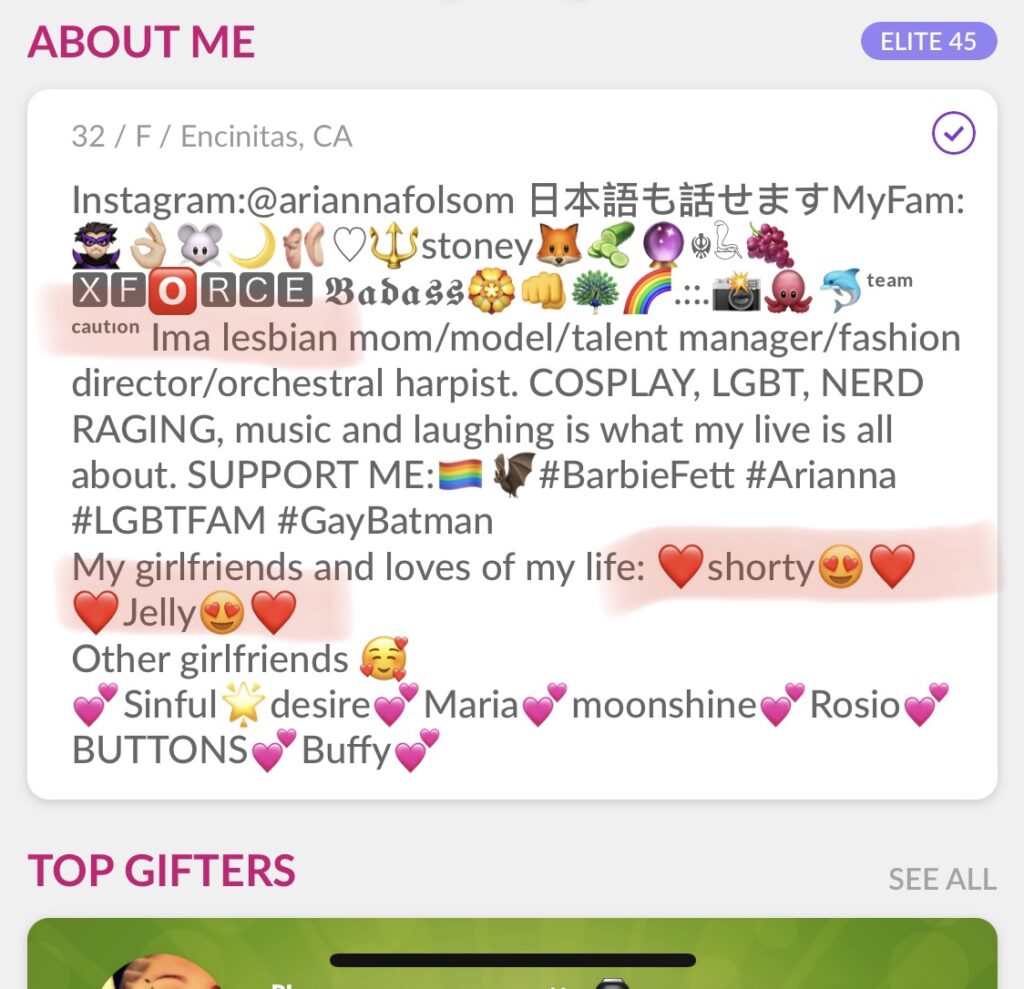1024x989 pixels.
Task: Click the fox emoji after stoney
Action: tap(558, 245)
